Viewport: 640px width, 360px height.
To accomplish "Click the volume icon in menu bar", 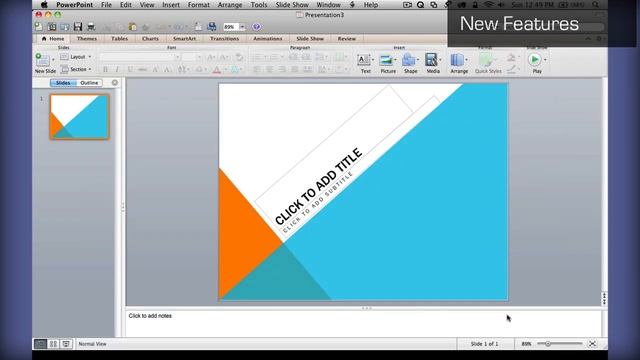I will [501, 5].
